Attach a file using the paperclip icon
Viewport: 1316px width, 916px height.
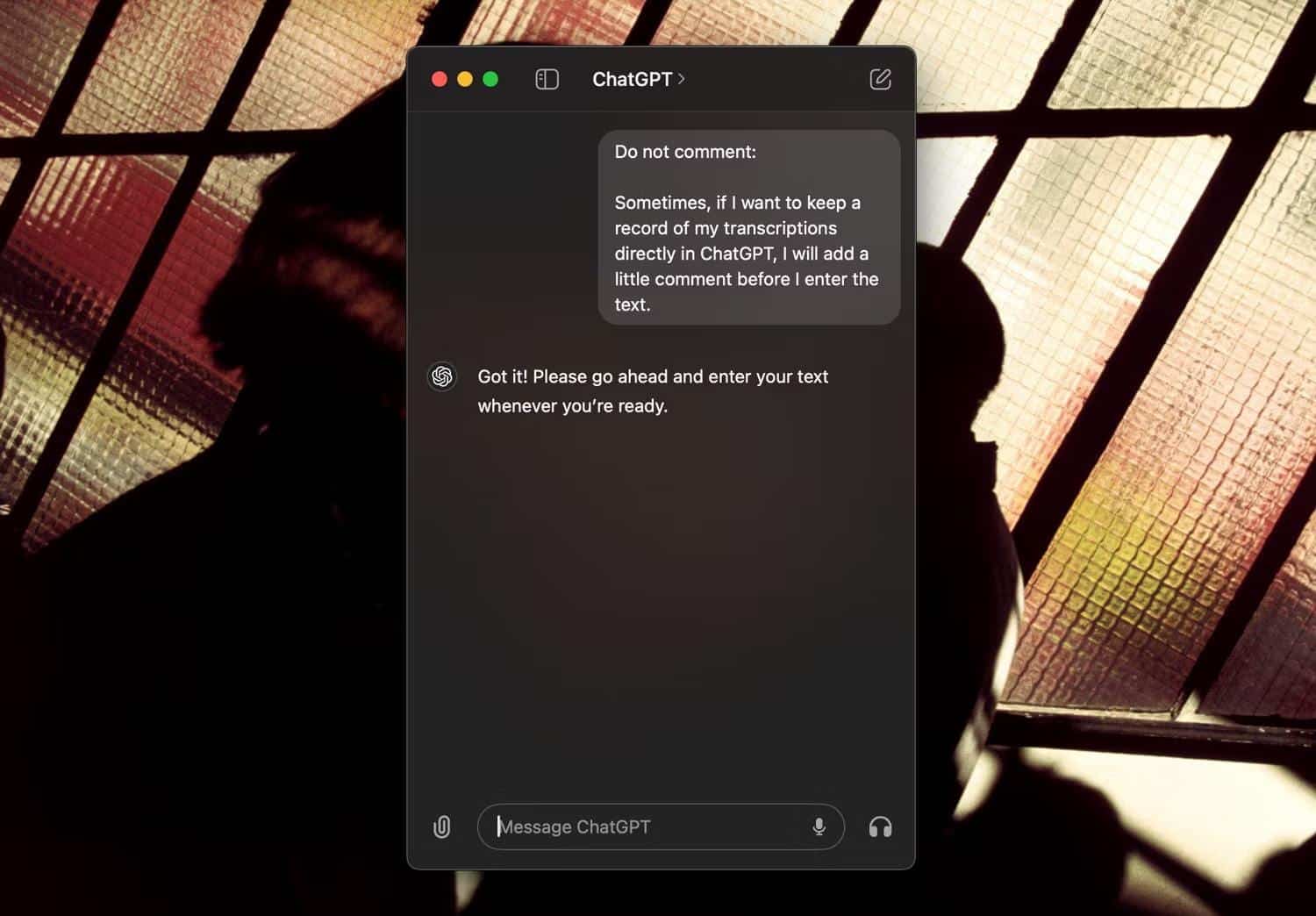pyautogui.click(x=442, y=827)
